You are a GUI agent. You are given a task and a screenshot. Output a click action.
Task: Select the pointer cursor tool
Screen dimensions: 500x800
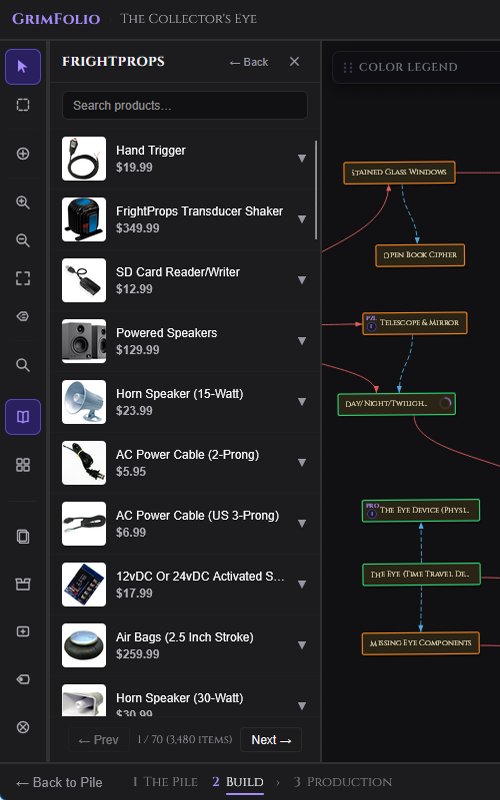tap(23, 67)
